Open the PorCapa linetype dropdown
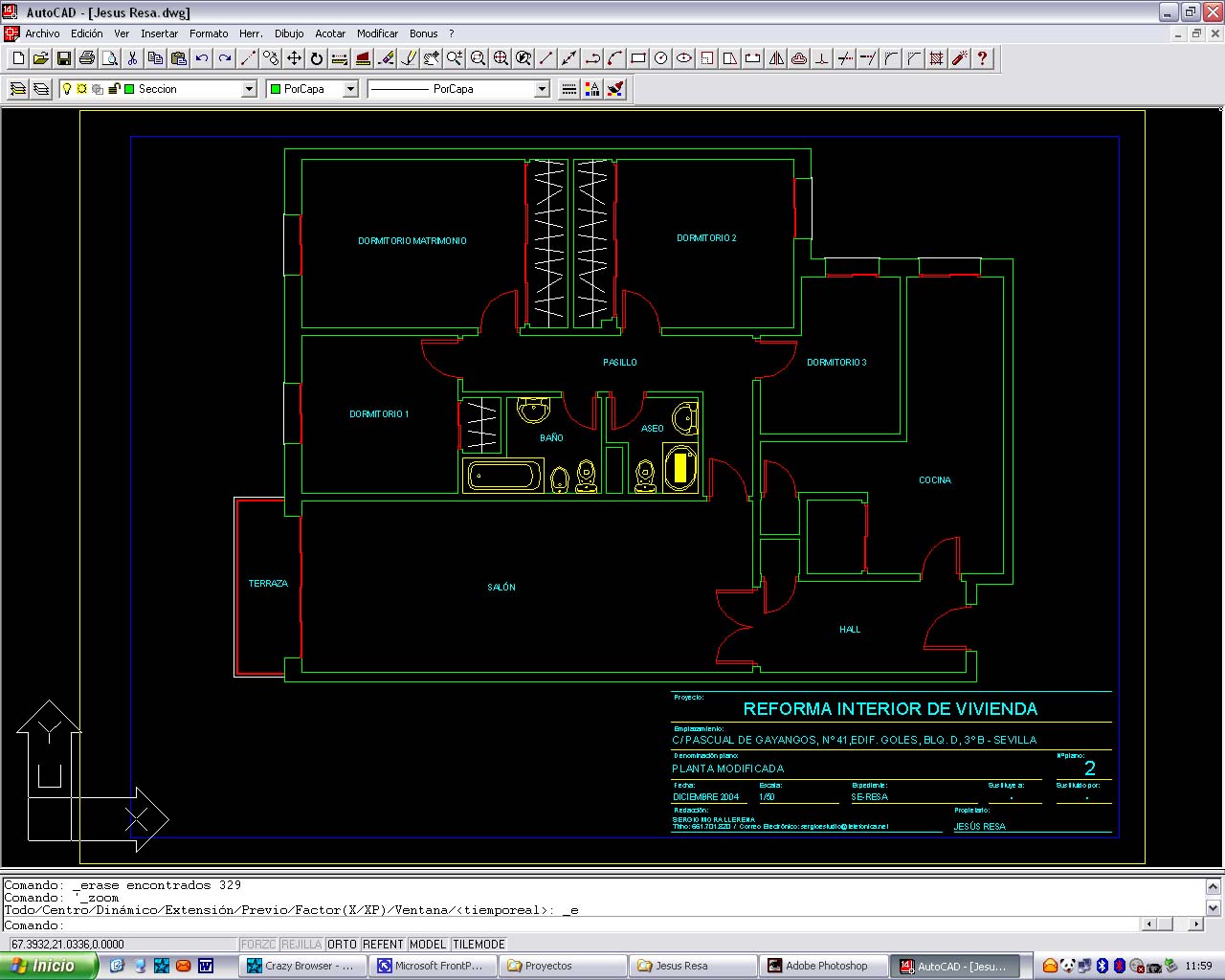This screenshot has height=980, width=1225. point(542,89)
